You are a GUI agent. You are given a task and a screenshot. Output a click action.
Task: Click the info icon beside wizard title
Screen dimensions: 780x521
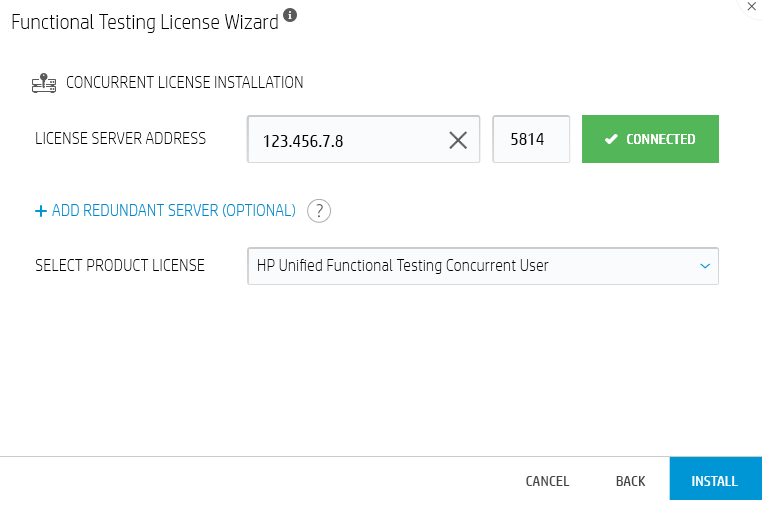coord(290,15)
